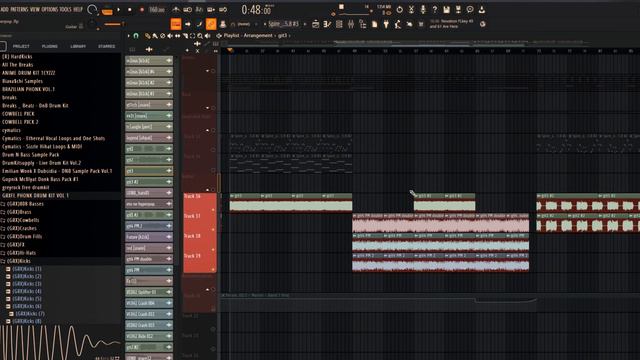Open the tempo tapper icon
Viewport: 640px width, 360px height.
pos(398,24)
